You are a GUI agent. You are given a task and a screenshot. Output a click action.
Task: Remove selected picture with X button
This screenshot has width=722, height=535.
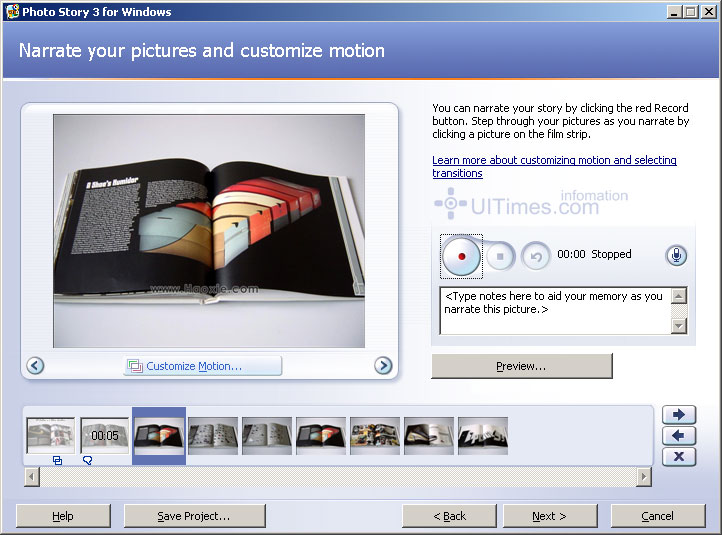678,456
